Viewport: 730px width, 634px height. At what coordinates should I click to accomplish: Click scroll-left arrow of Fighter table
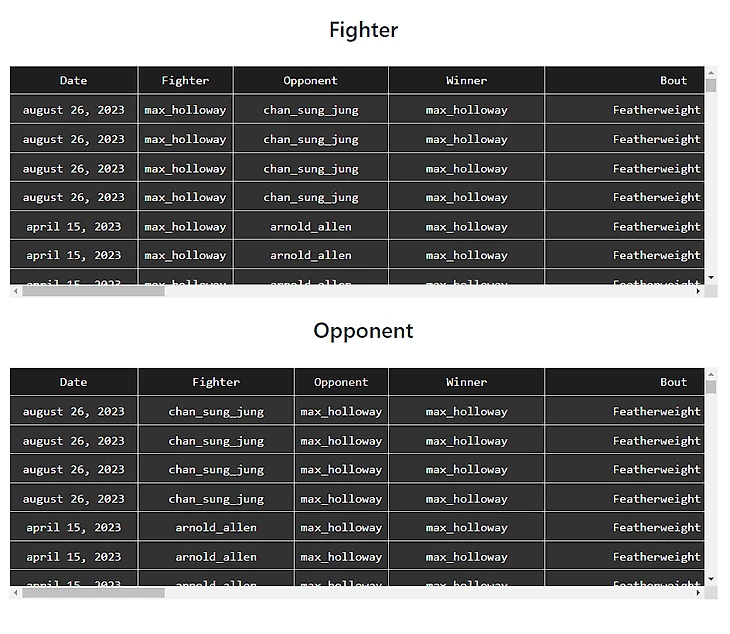tap(16, 291)
